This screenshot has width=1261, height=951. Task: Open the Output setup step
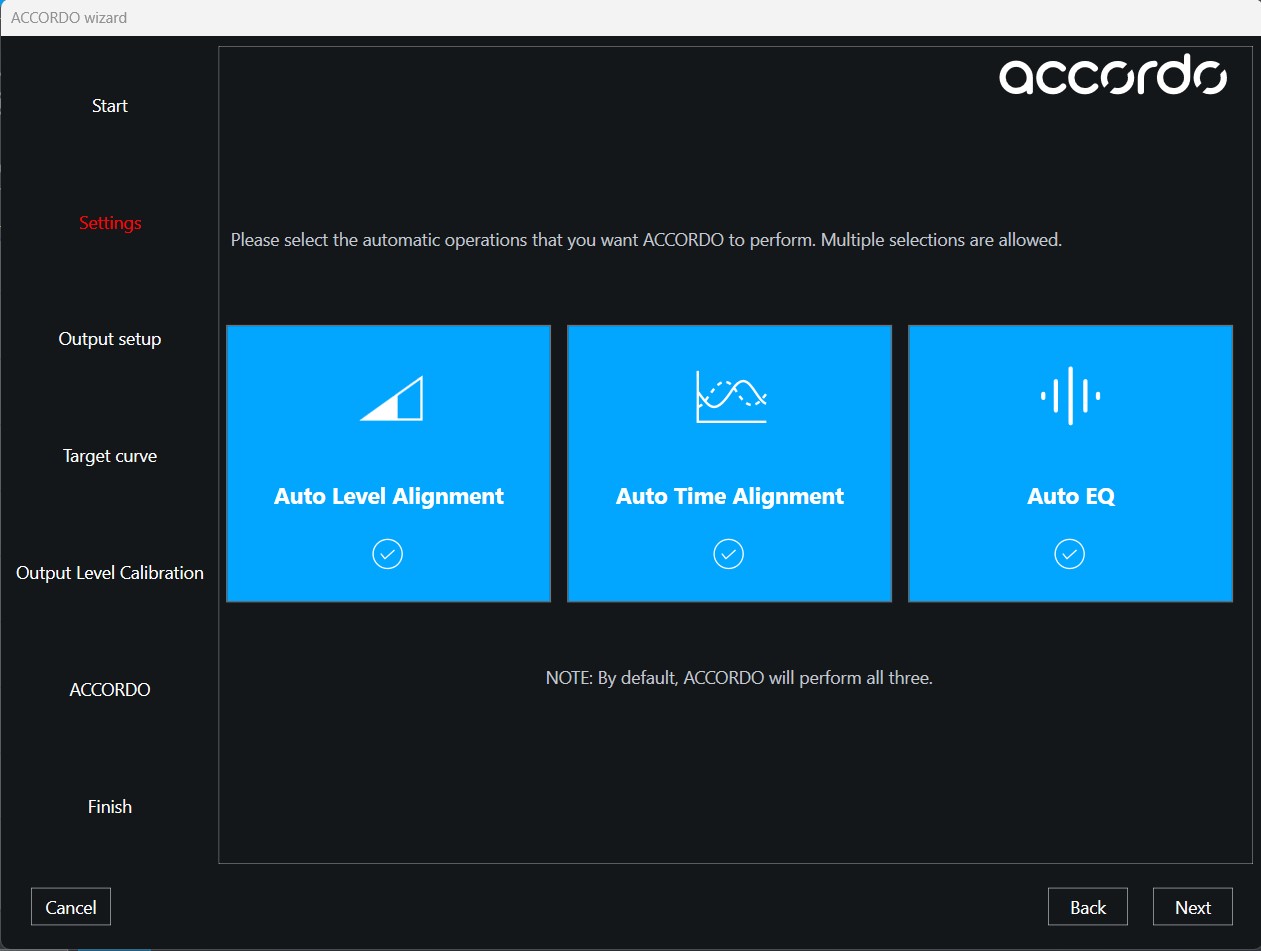(110, 339)
